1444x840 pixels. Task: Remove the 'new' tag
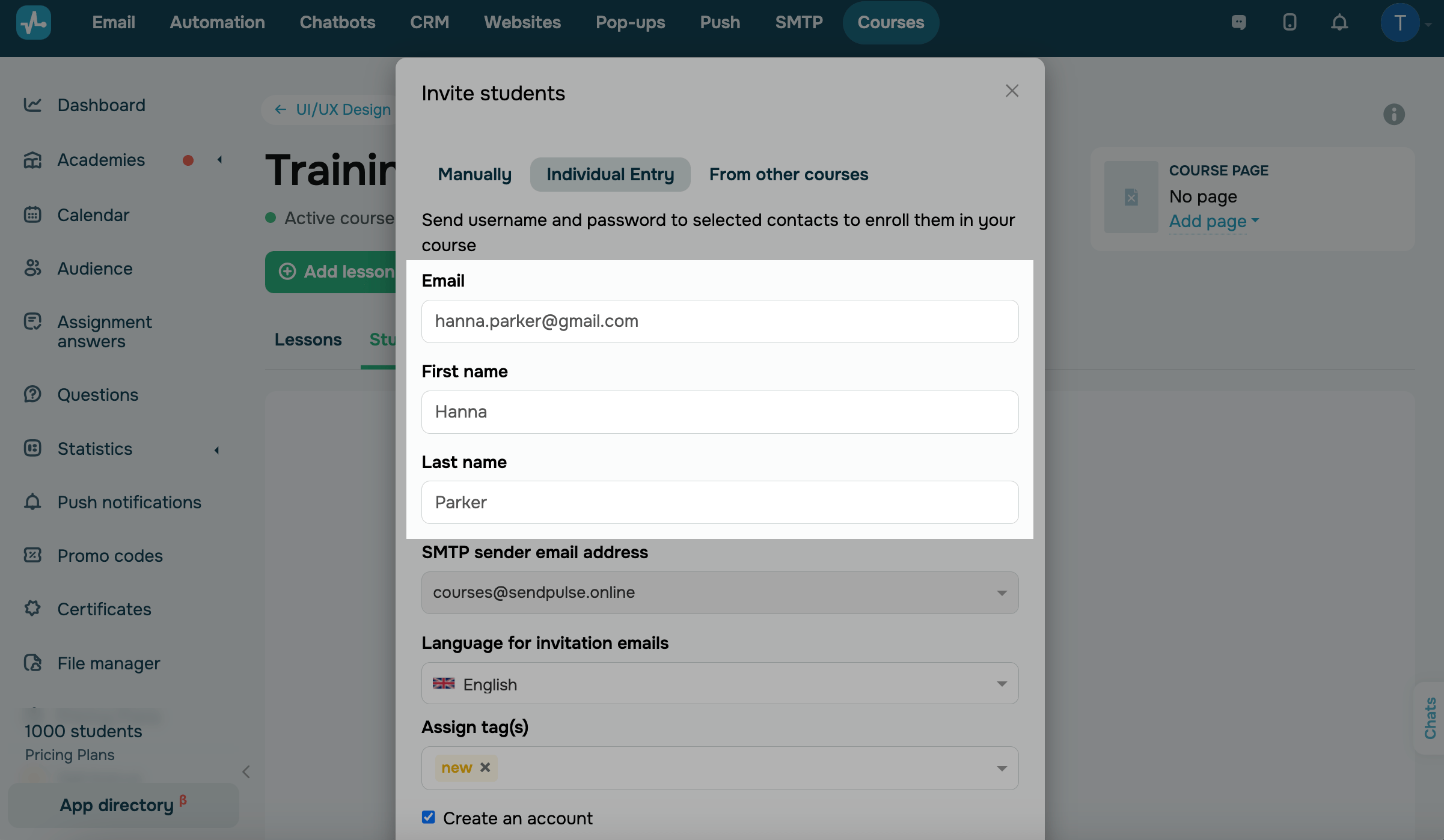click(485, 767)
